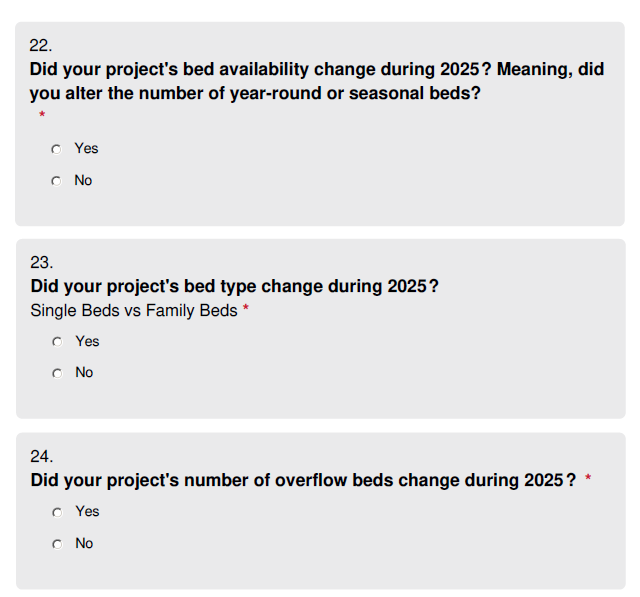Select No radio for bed availability change
Viewport: 640px width, 597px height.
(x=56, y=181)
